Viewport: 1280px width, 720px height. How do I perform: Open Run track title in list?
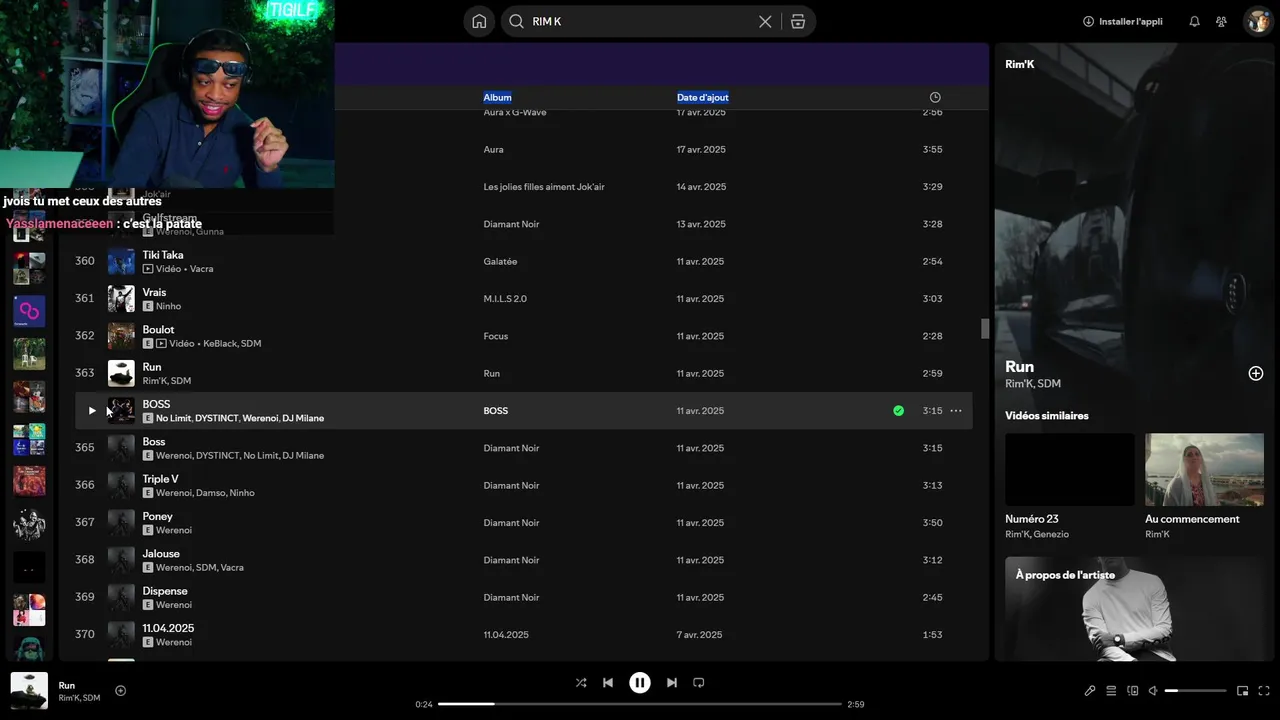tap(152, 367)
